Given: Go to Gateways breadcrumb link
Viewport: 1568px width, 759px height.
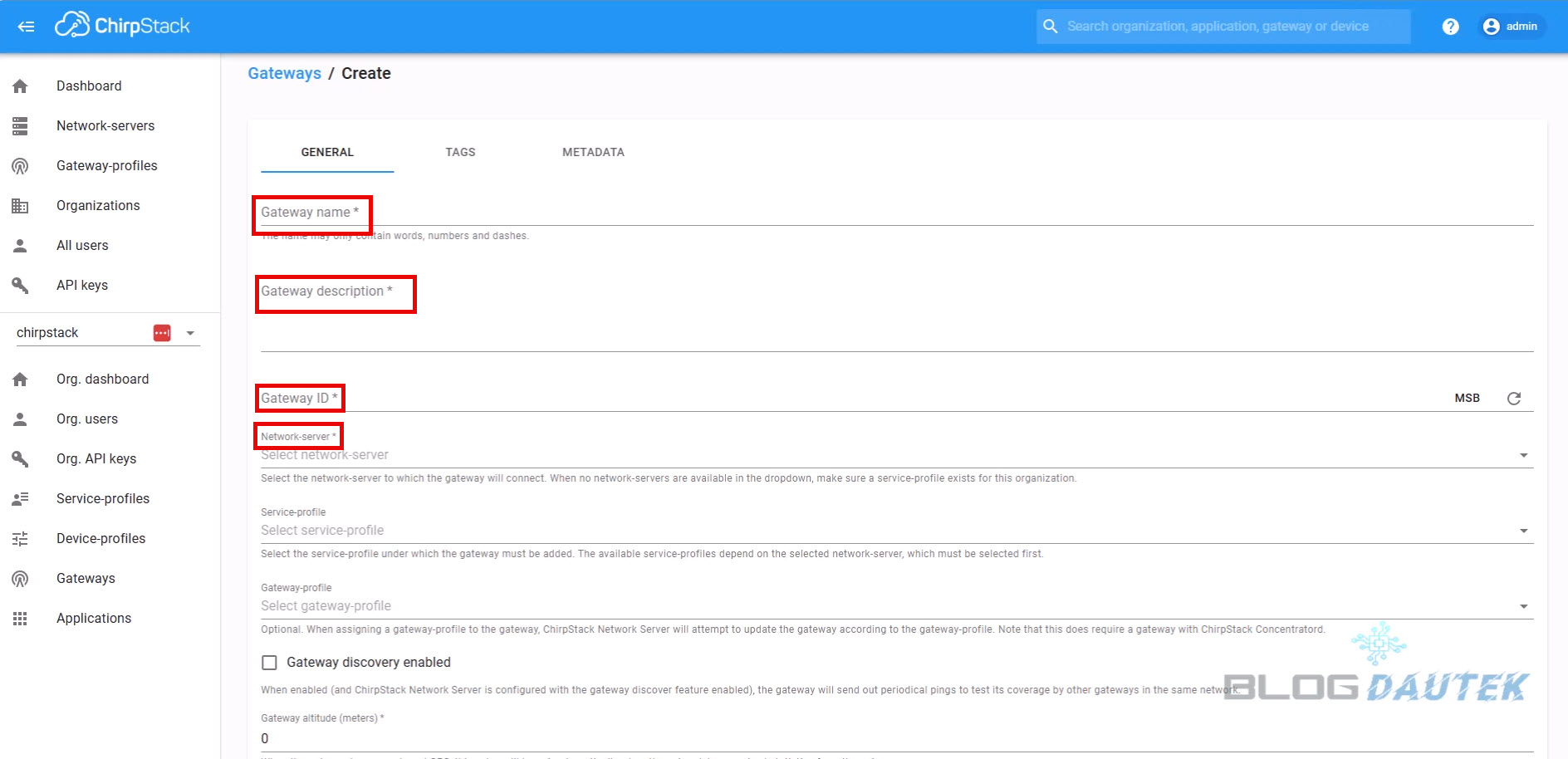Looking at the screenshot, I should pos(284,73).
